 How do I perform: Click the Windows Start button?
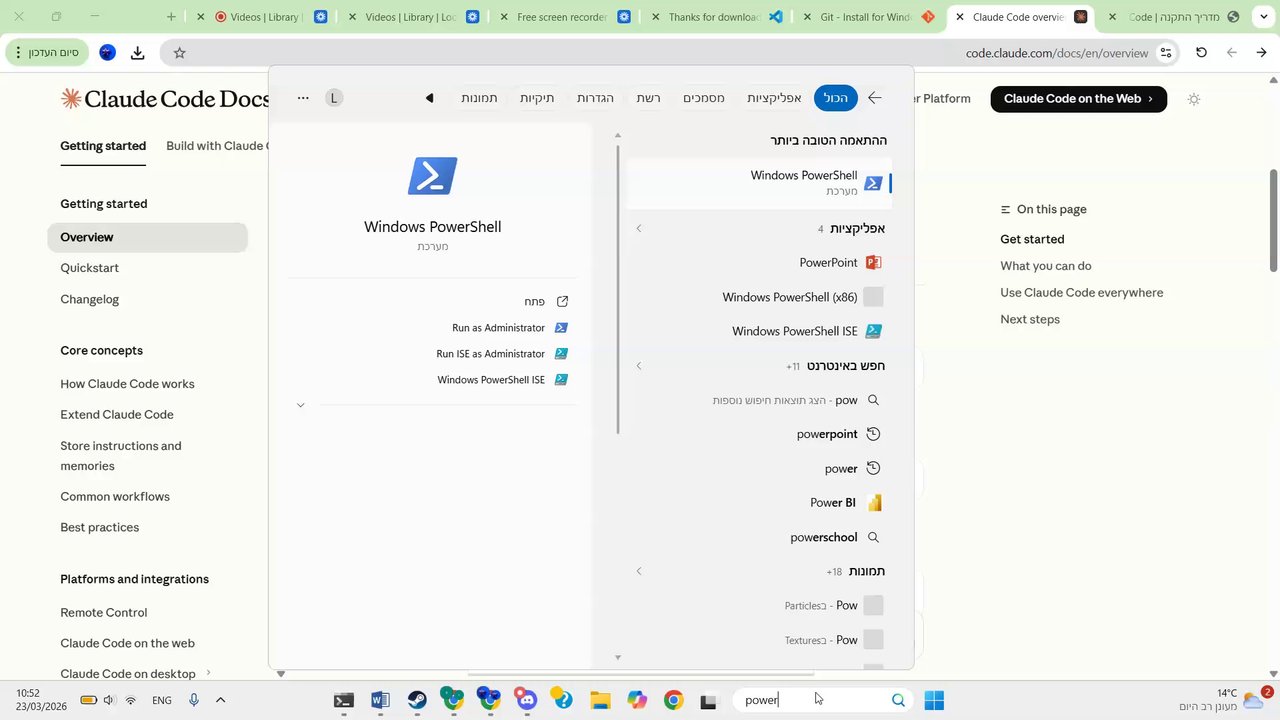[934, 700]
